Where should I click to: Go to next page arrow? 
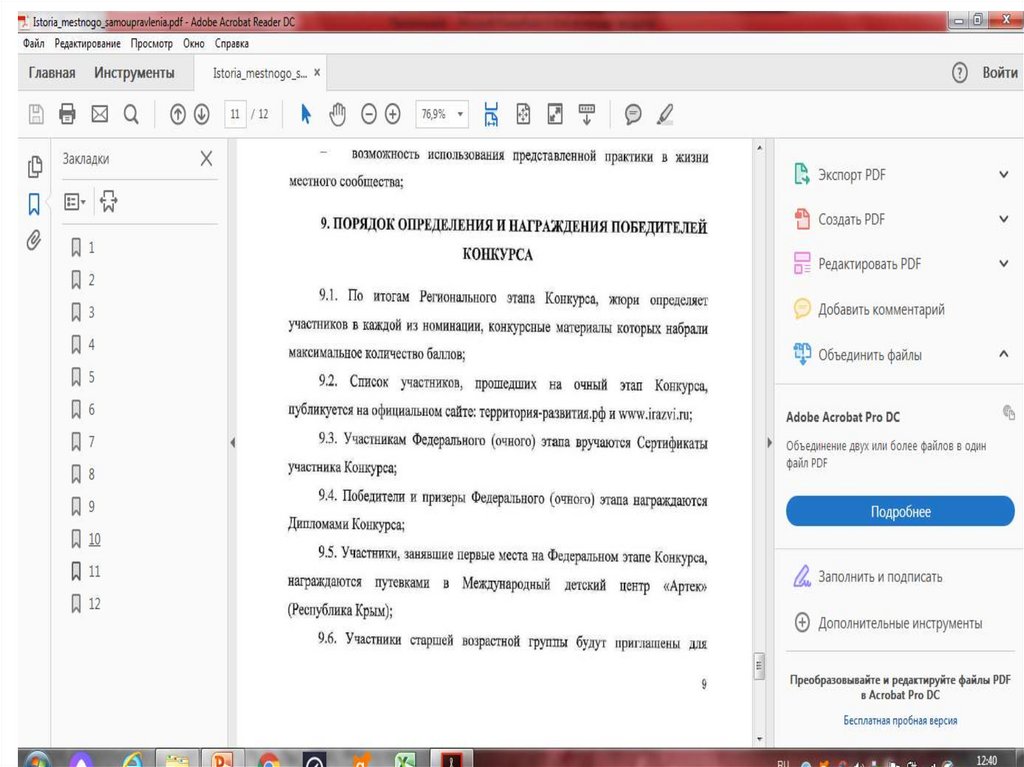tap(201, 115)
